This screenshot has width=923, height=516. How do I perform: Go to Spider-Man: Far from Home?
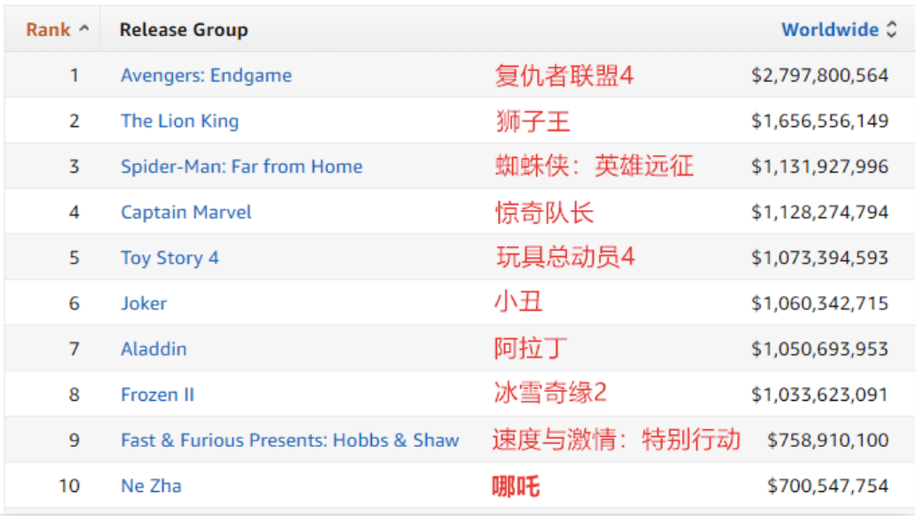point(241,167)
